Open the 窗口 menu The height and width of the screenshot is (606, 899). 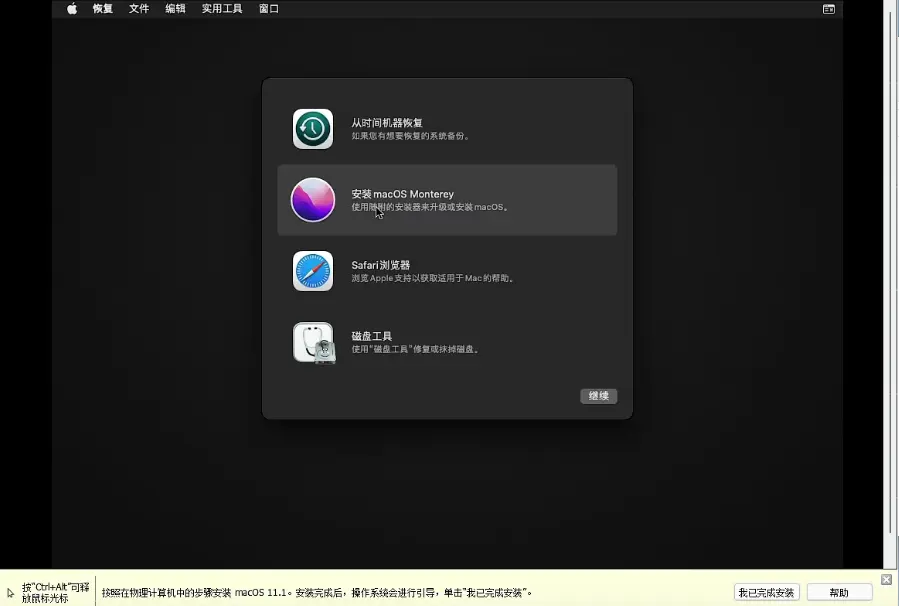point(269,9)
